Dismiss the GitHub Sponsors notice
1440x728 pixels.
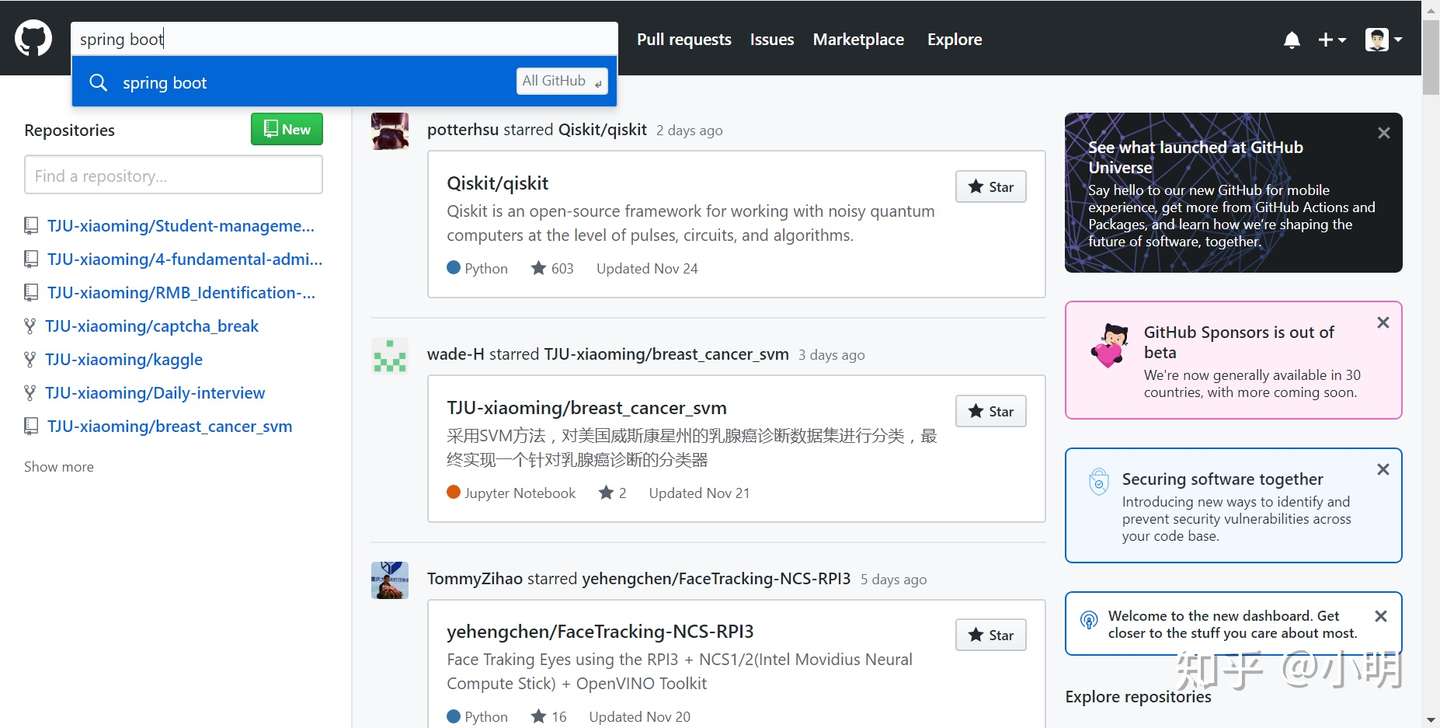(x=1383, y=323)
